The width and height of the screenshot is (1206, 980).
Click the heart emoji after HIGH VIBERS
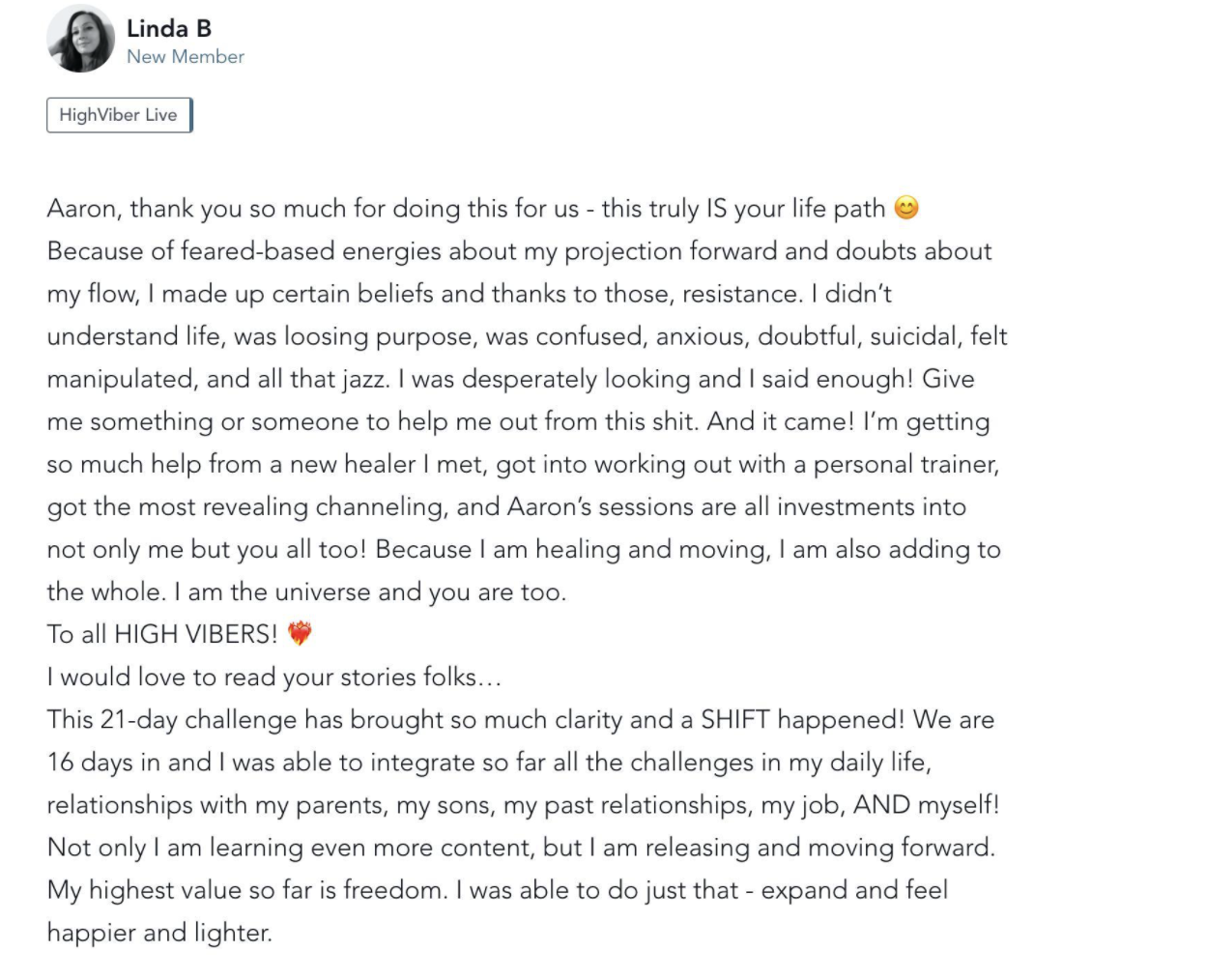300,634
